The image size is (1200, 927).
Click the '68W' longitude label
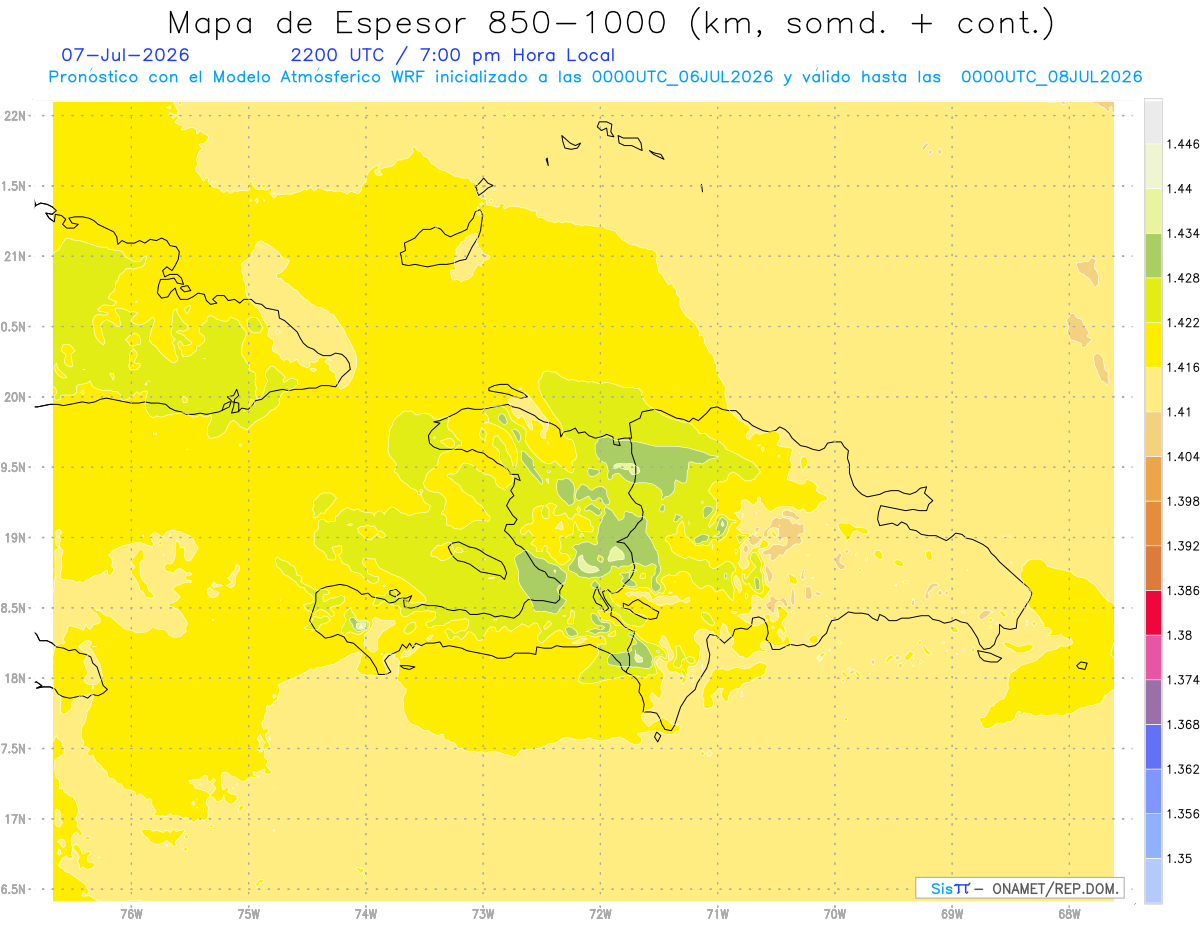pyautogui.click(x=1069, y=914)
